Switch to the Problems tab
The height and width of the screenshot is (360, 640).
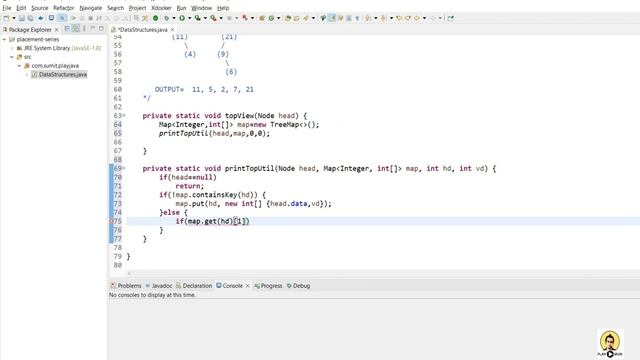(126, 286)
